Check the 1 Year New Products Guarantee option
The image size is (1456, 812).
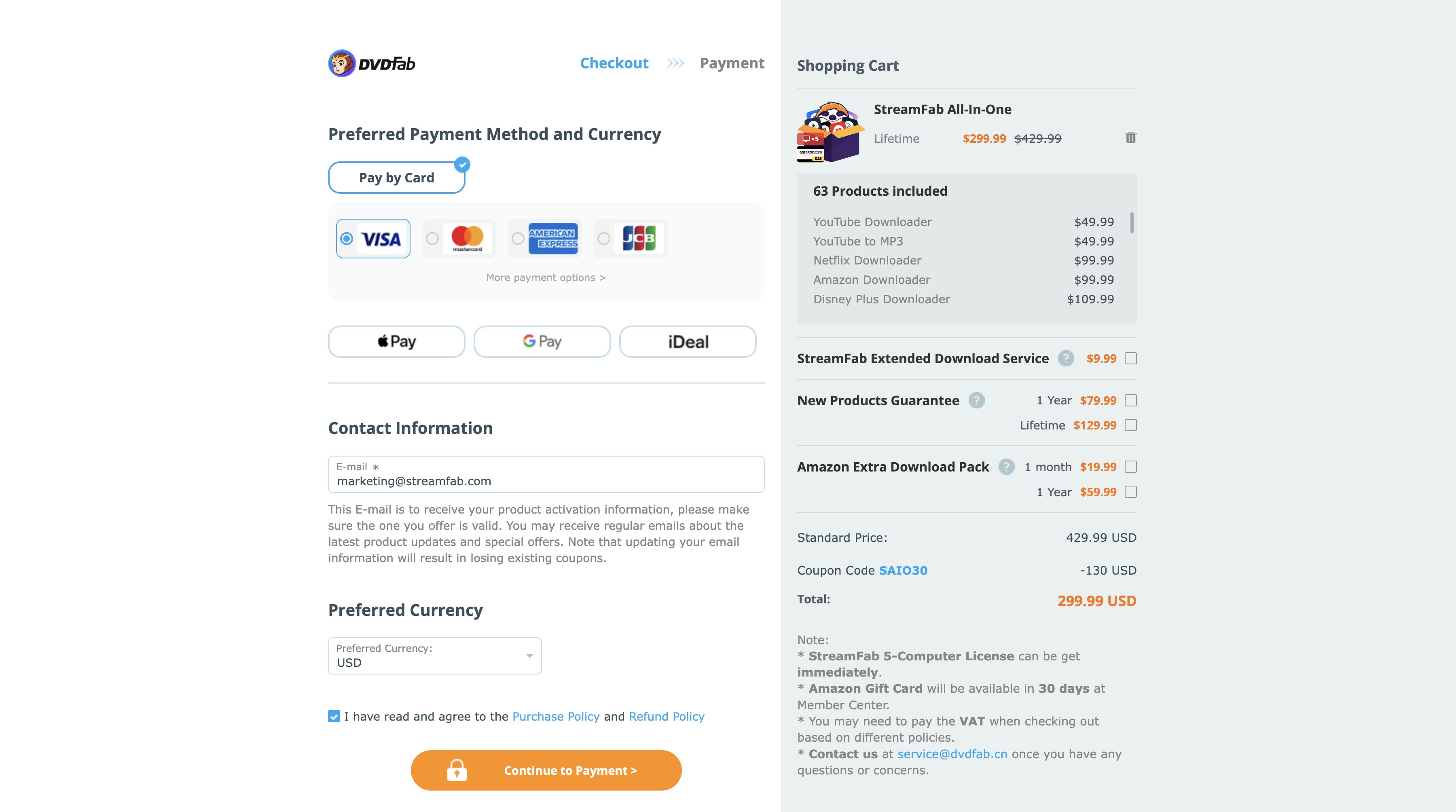point(1130,400)
